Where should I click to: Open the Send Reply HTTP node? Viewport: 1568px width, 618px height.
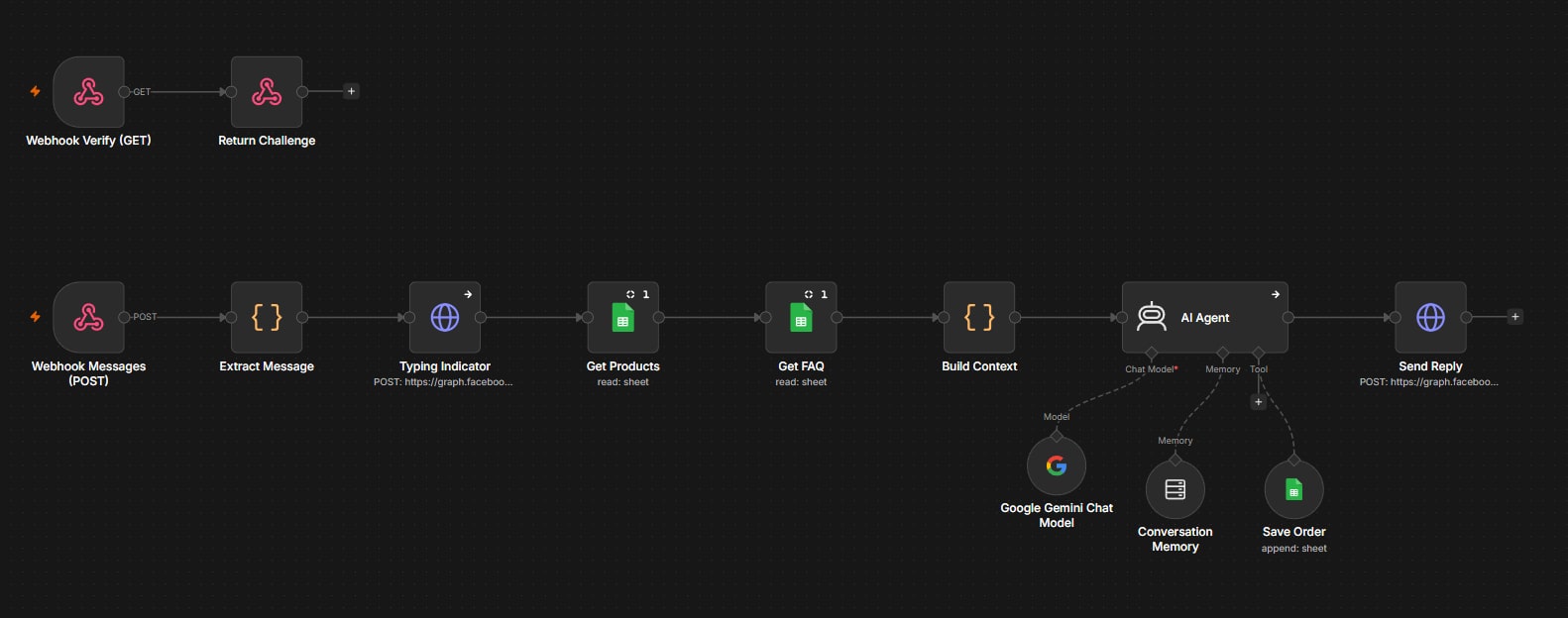point(1430,318)
